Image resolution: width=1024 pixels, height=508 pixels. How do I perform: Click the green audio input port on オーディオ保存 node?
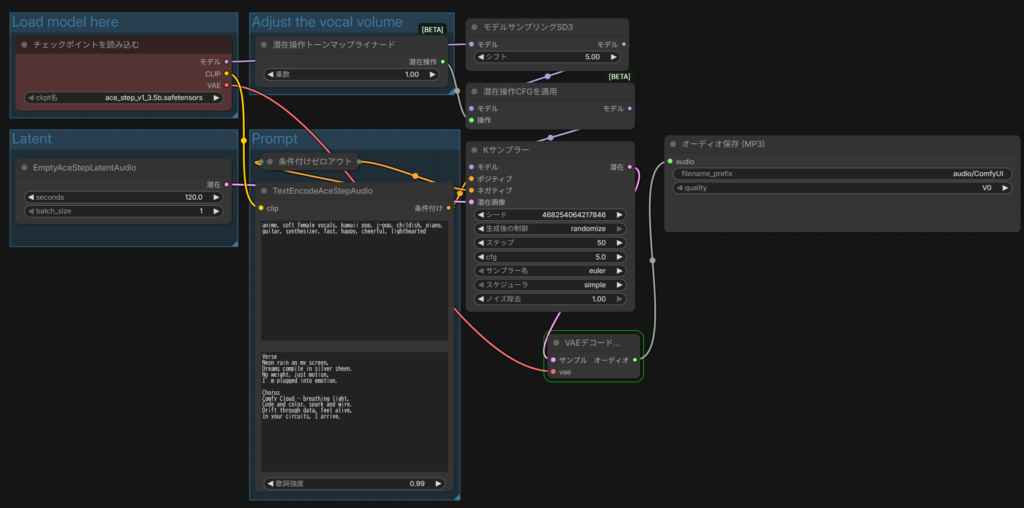click(670, 161)
